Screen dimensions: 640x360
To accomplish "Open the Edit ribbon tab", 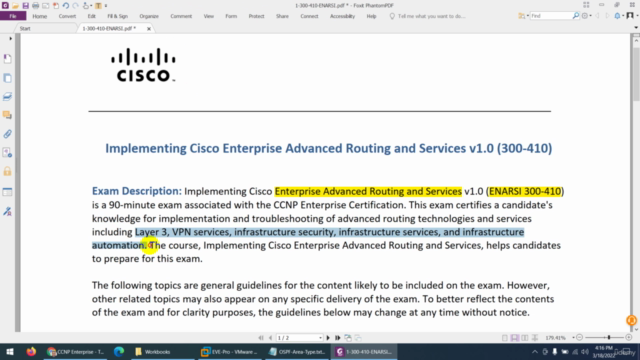I will point(91,16).
